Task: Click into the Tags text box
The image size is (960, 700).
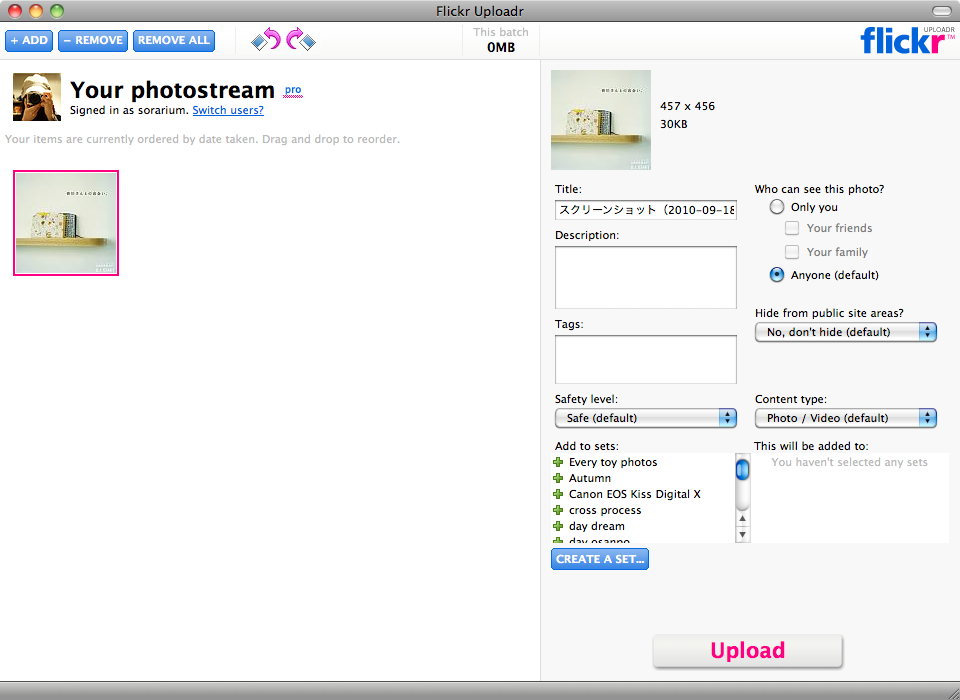Action: tap(646, 359)
